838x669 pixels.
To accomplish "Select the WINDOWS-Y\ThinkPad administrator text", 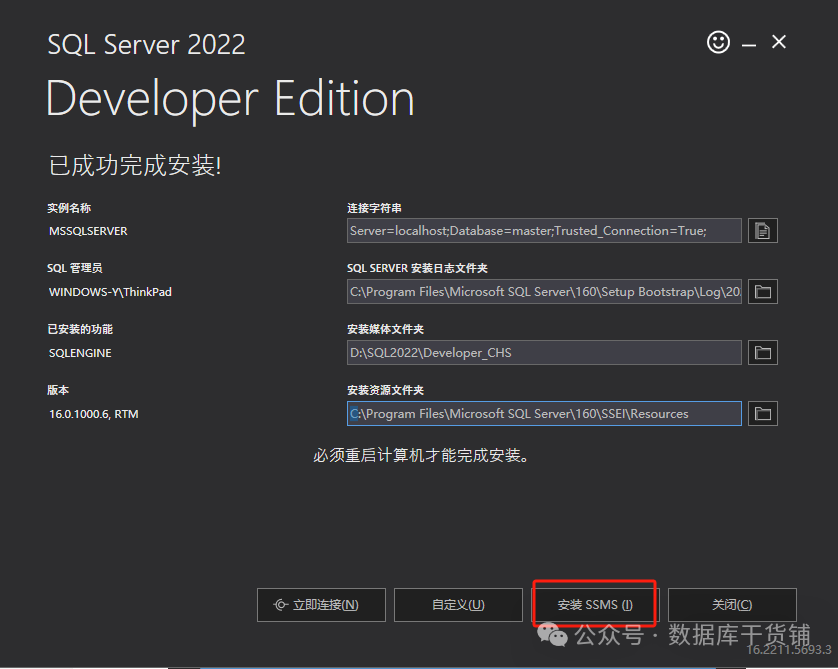I will 110,292.
